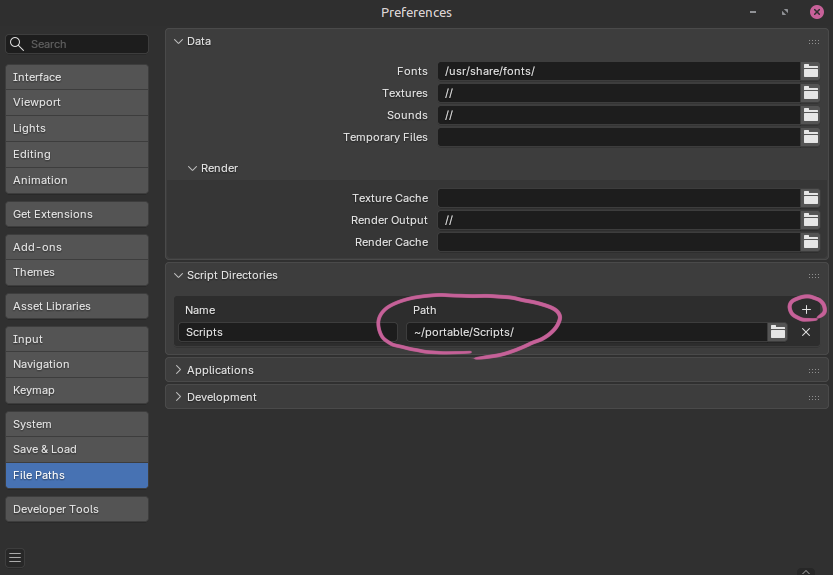The height and width of the screenshot is (575, 833).
Task: Click the Temporary Files path field
Action: (x=619, y=137)
